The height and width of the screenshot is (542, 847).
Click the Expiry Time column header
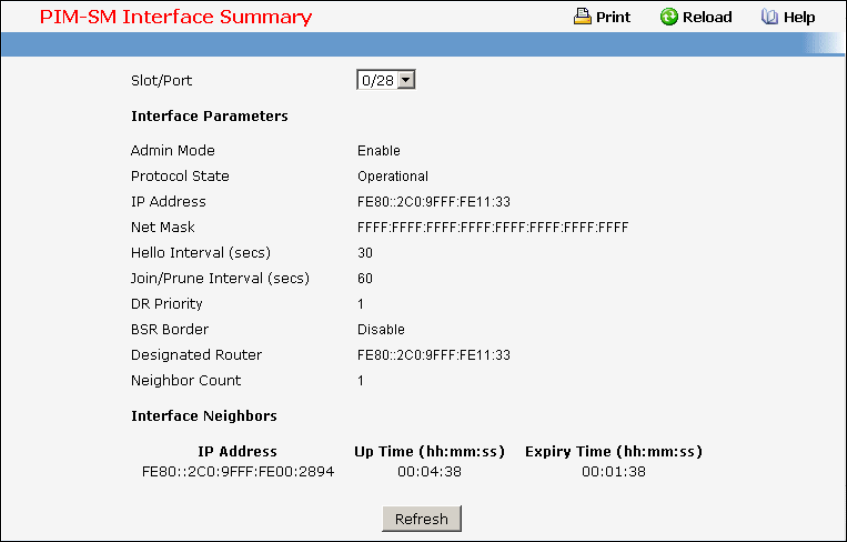click(613, 451)
